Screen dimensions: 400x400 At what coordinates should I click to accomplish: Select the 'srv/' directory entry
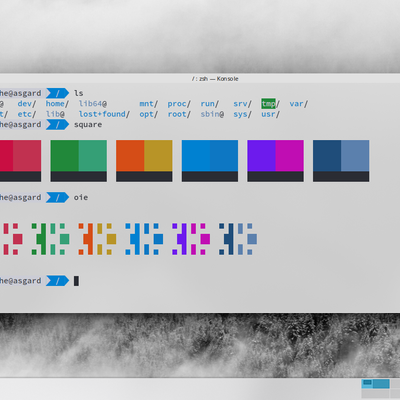point(242,104)
